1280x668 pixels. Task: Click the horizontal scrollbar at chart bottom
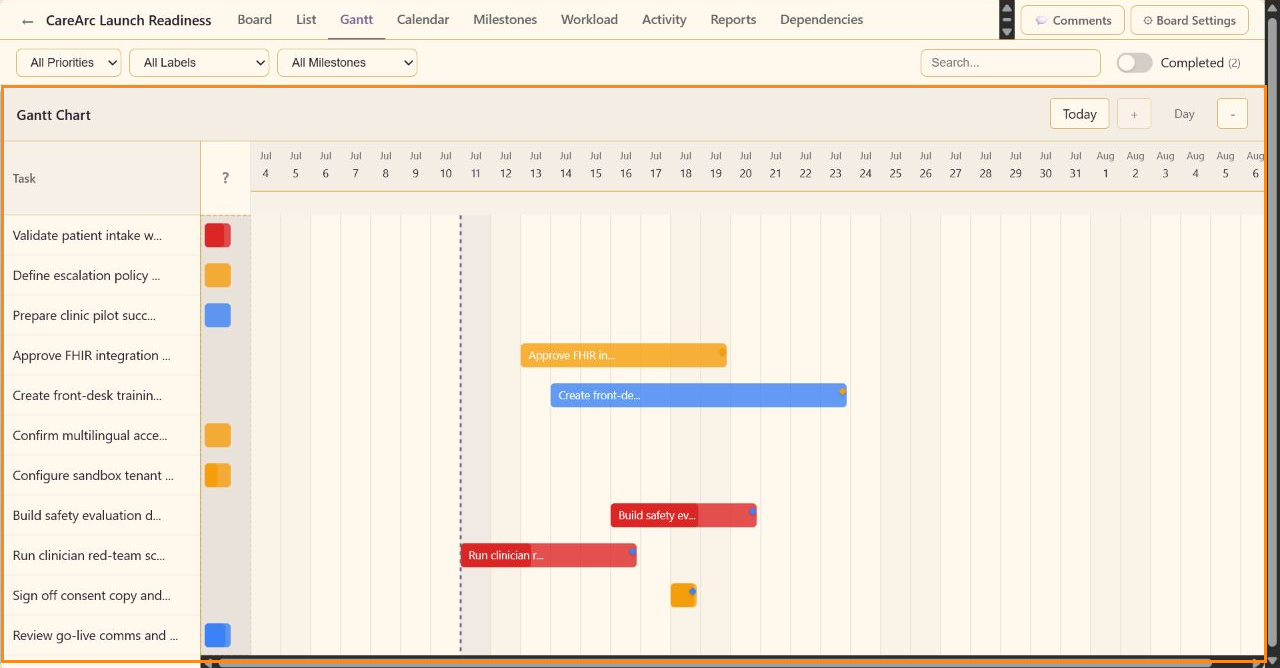(x=715, y=662)
